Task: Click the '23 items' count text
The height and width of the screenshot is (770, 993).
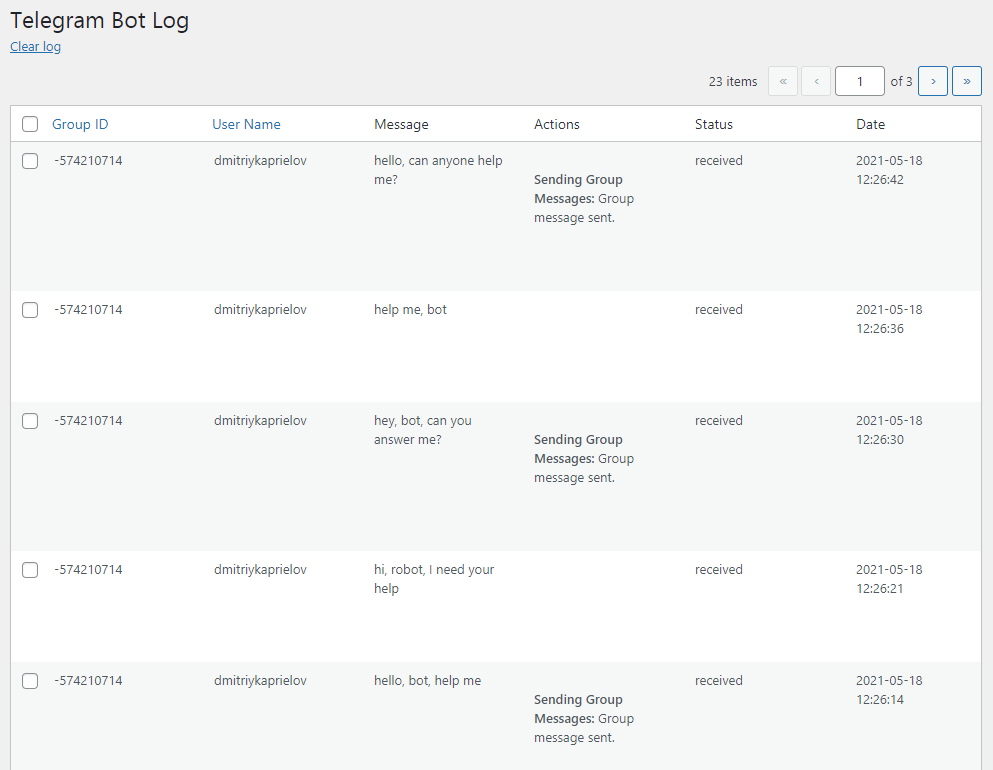Action: [733, 81]
